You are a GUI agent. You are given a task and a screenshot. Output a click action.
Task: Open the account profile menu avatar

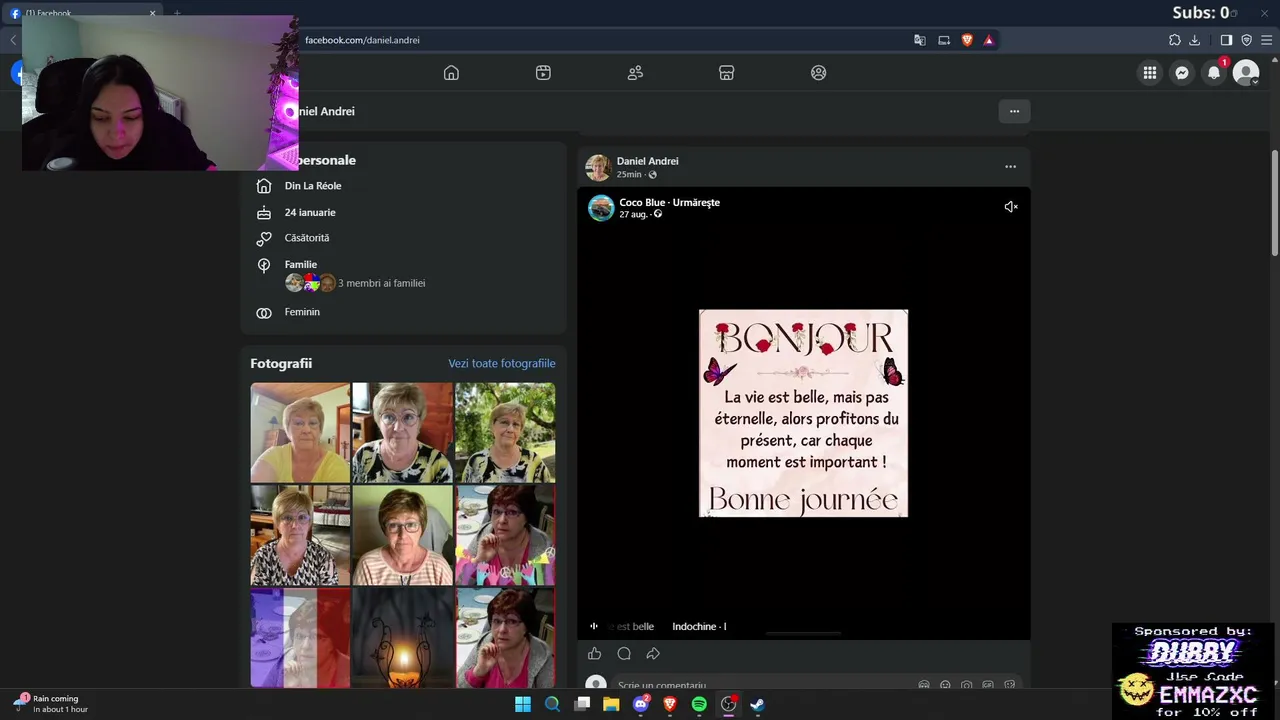[1246, 73]
